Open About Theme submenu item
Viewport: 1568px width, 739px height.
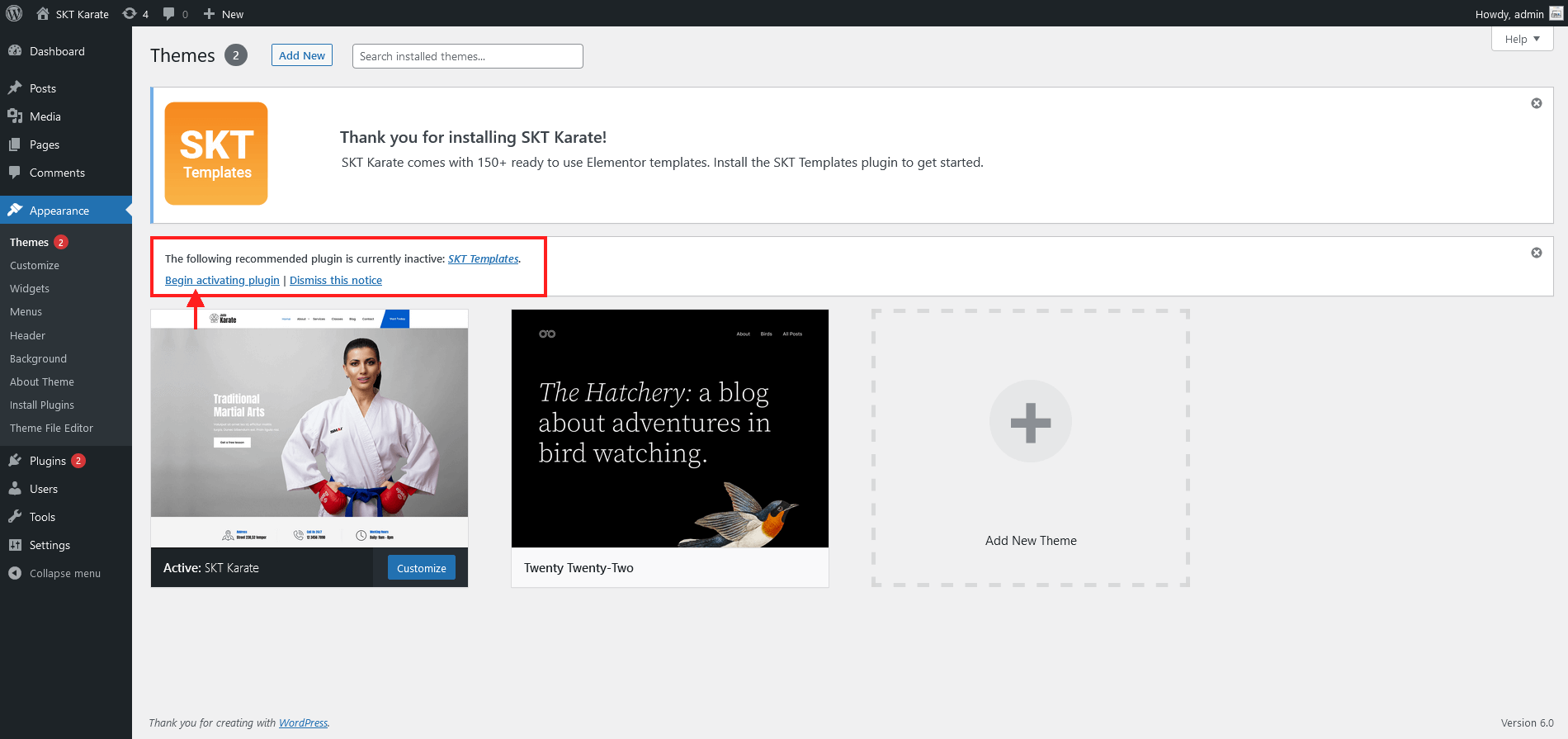42,381
